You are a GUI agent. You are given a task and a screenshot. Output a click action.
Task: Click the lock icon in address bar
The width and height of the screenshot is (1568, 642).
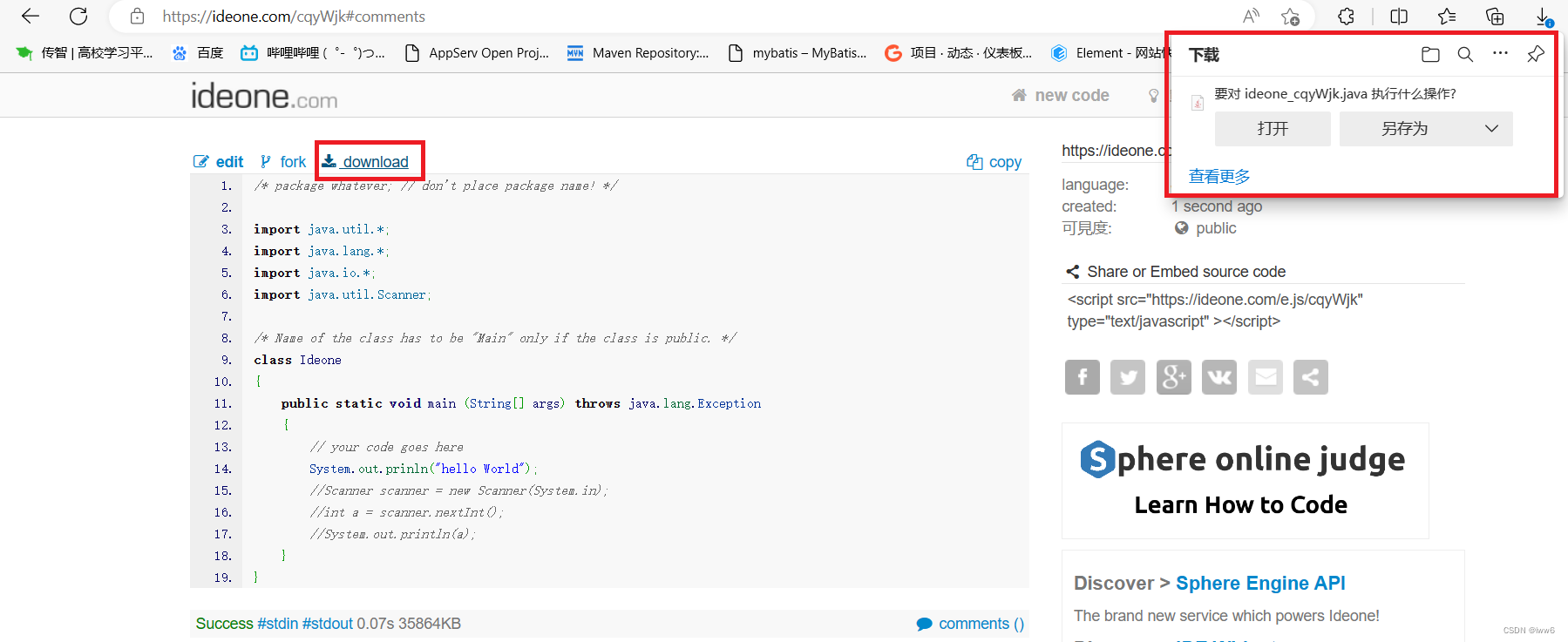click(x=137, y=16)
